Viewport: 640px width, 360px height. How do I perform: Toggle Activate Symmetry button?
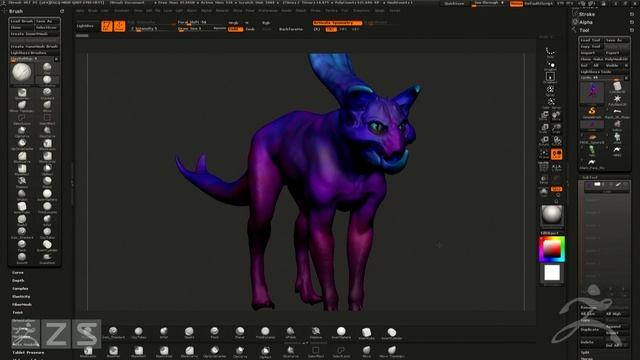pyautogui.click(x=337, y=23)
